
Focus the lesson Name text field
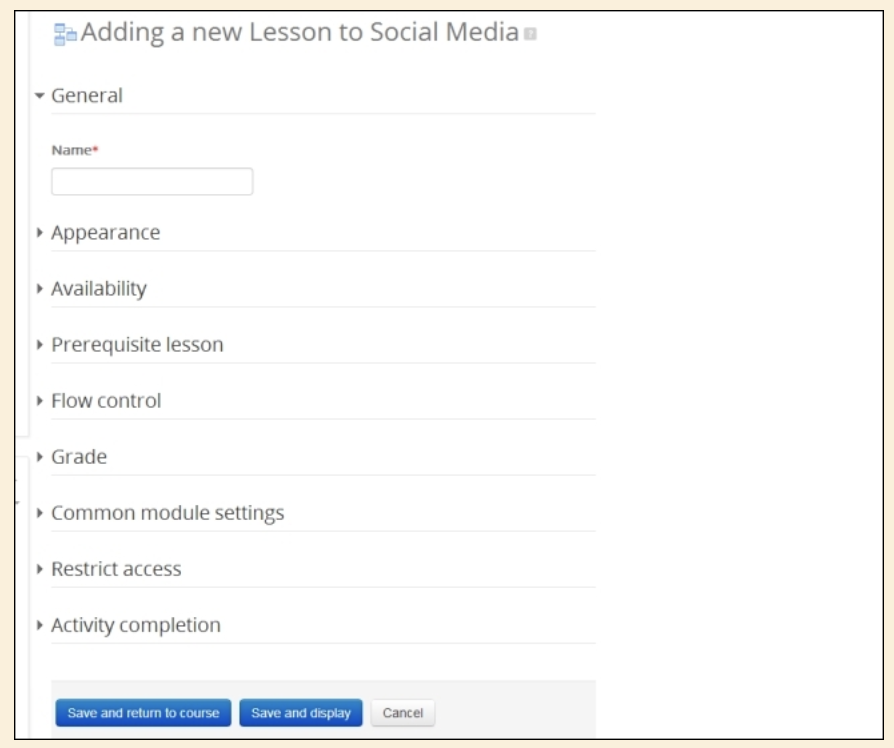(x=152, y=181)
